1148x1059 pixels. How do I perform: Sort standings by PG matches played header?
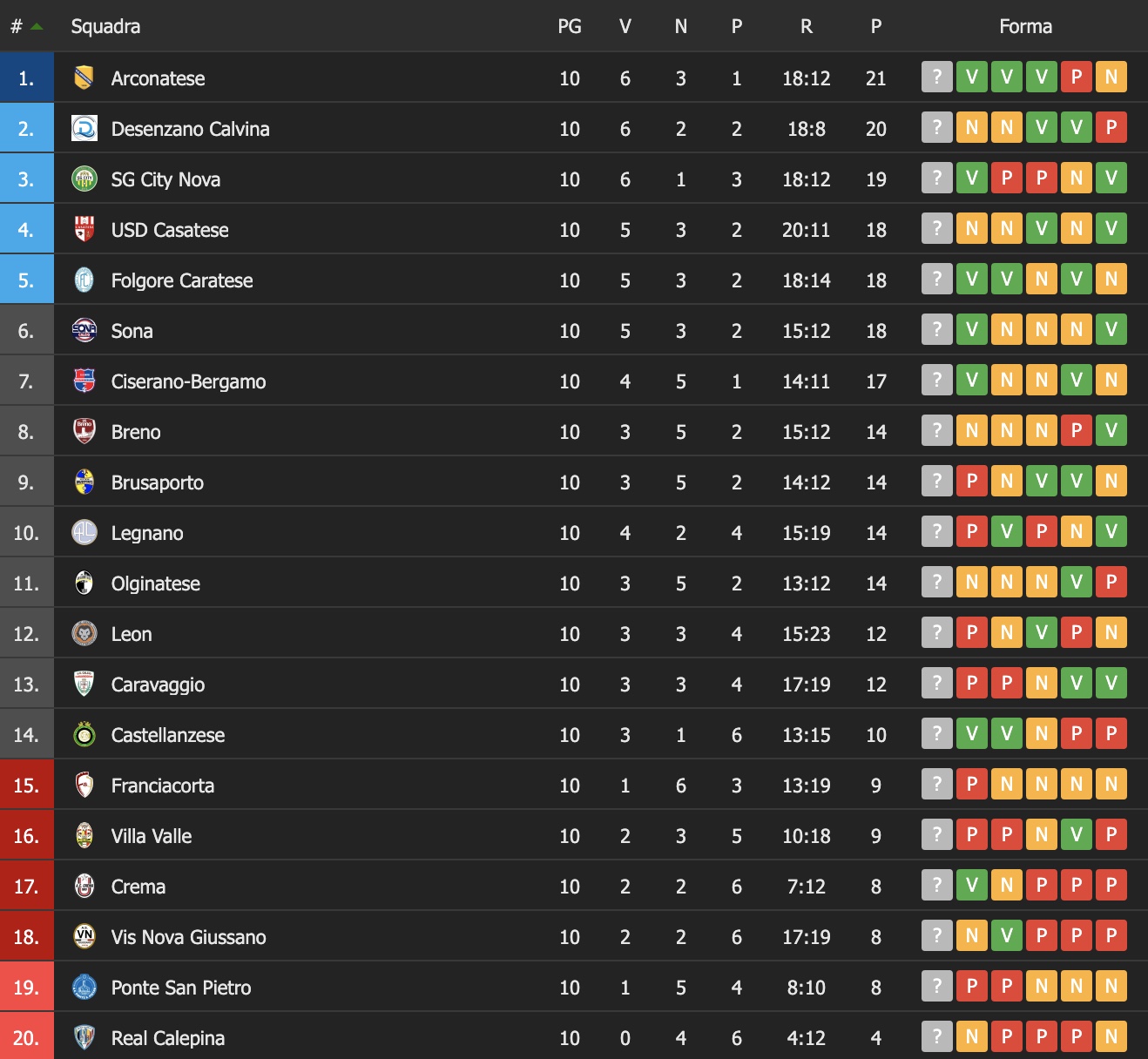click(570, 27)
